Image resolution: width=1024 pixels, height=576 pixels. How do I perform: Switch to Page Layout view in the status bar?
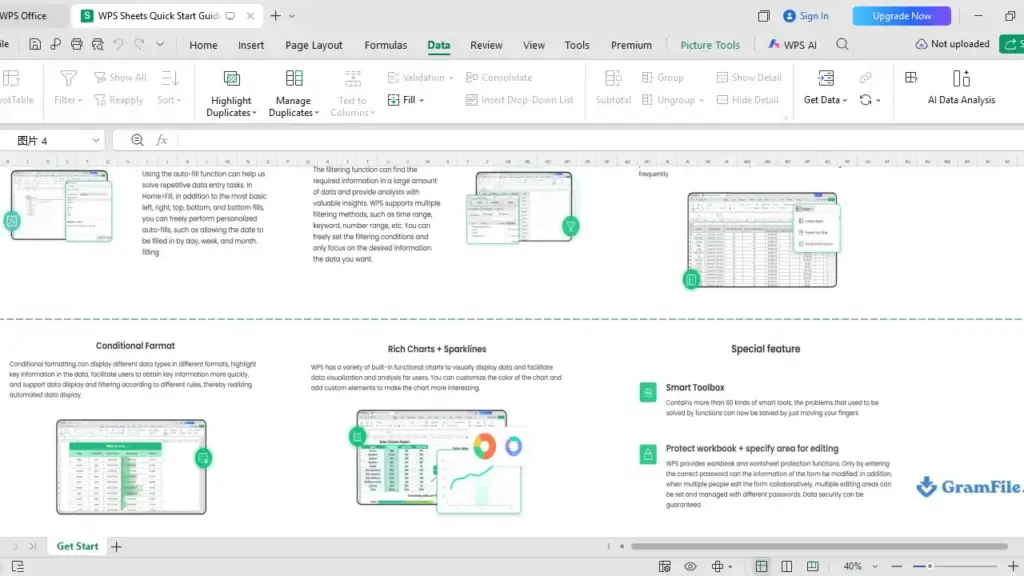812,566
